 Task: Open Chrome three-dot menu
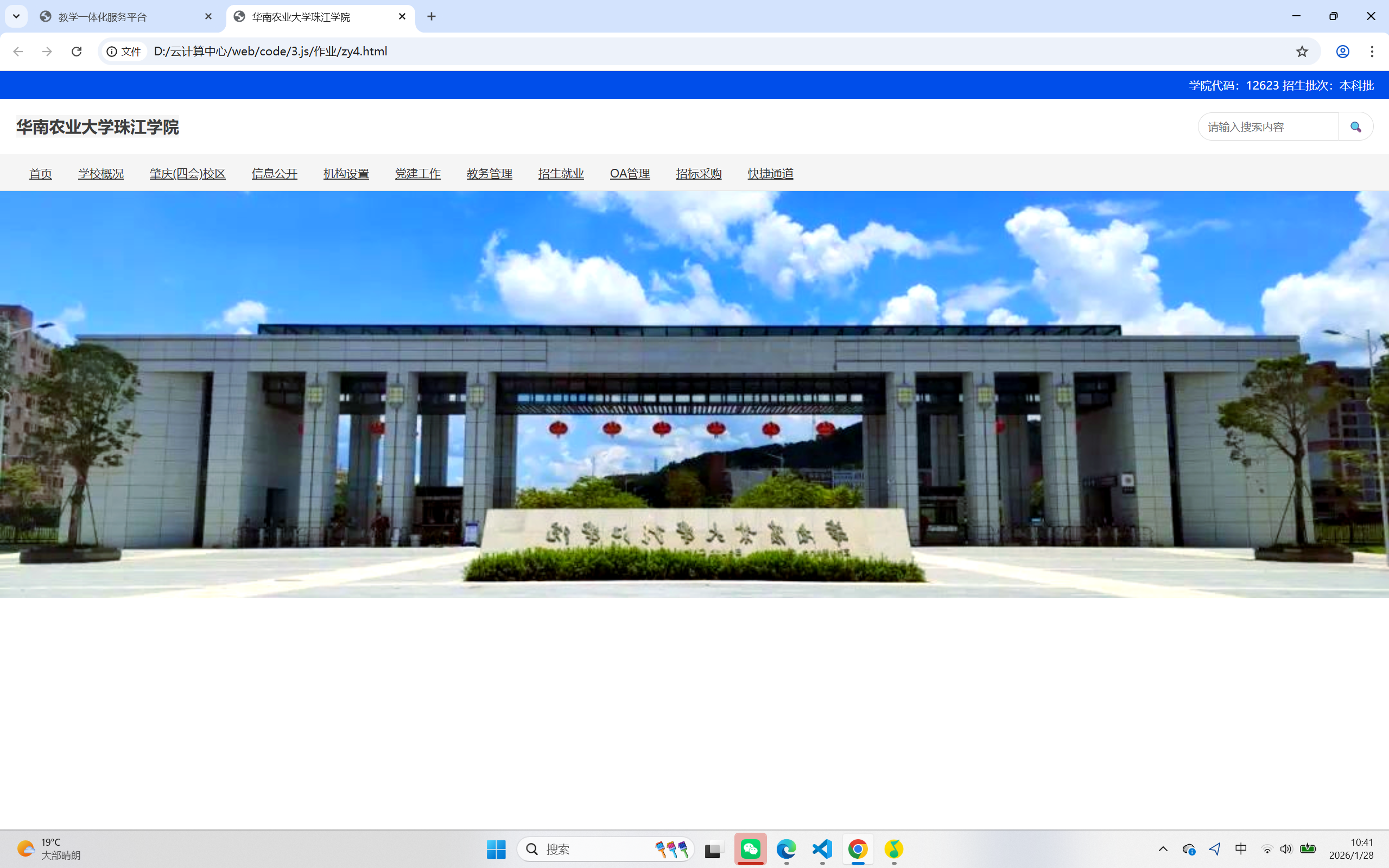coord(1372,52)
